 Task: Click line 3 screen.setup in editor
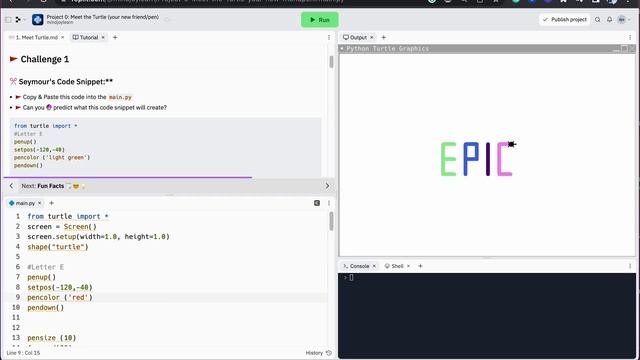pos(98,236)
